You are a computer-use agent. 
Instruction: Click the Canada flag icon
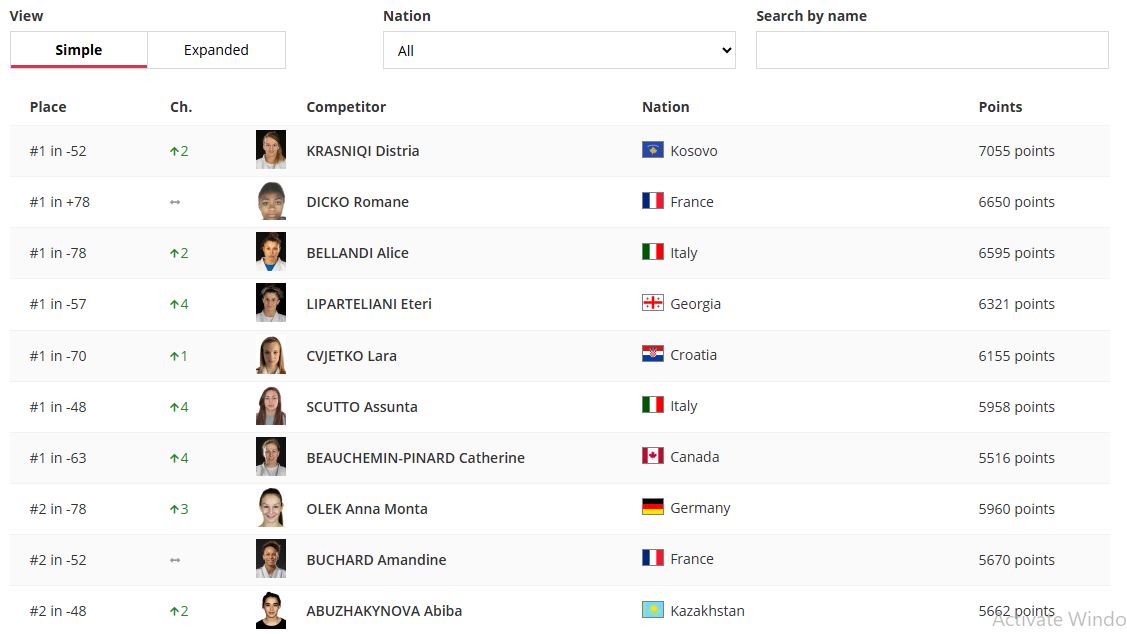[653, 456]
